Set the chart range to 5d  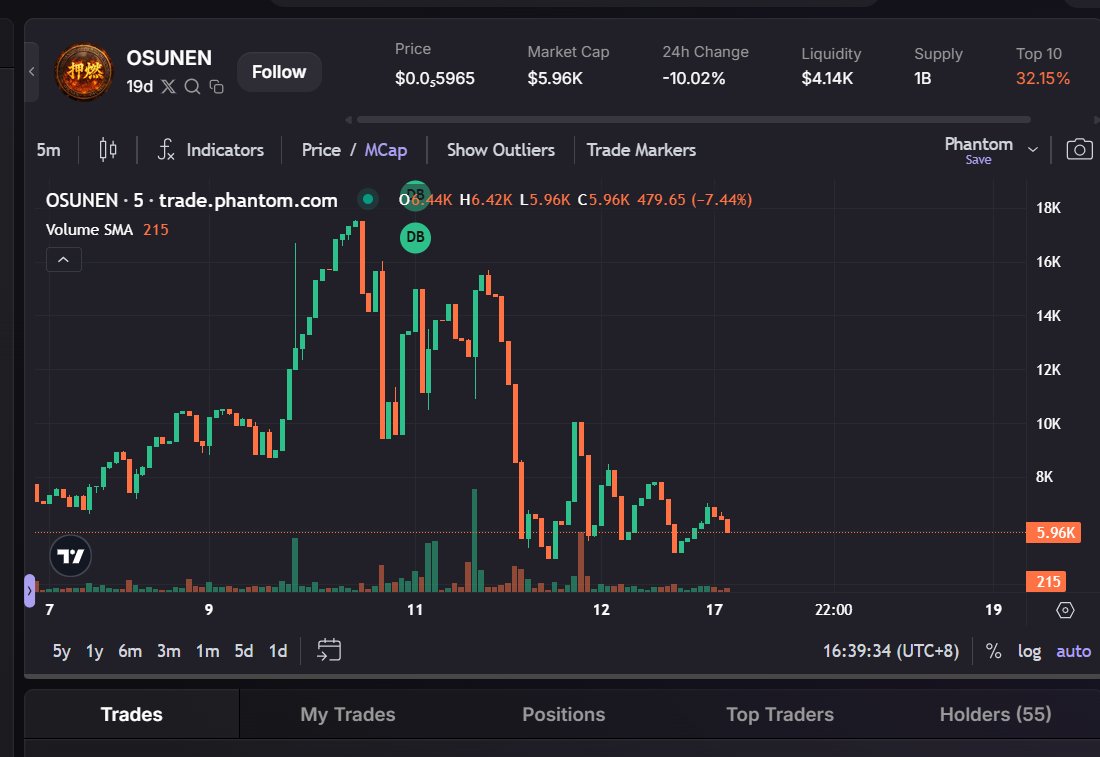pos(243,651)
